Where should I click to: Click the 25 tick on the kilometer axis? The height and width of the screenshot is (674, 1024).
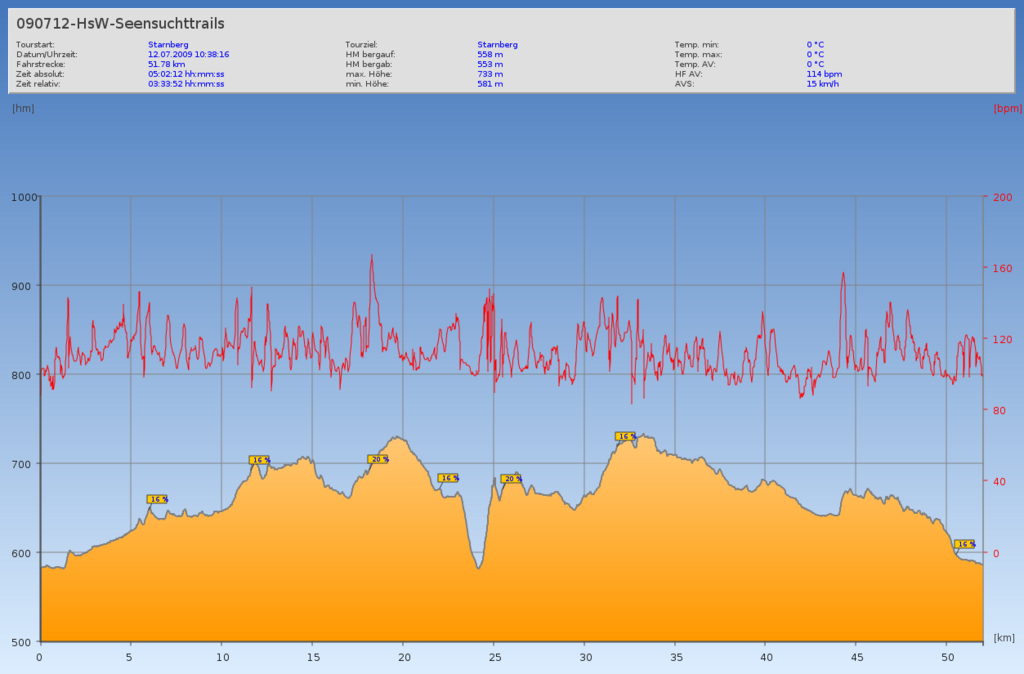click(495, 658)
